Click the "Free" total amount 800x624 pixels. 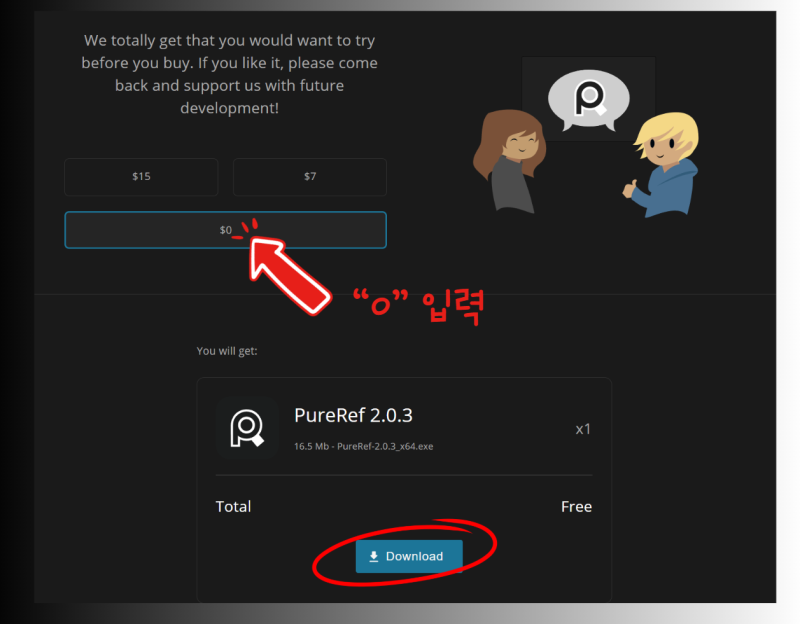click(577, 507)
